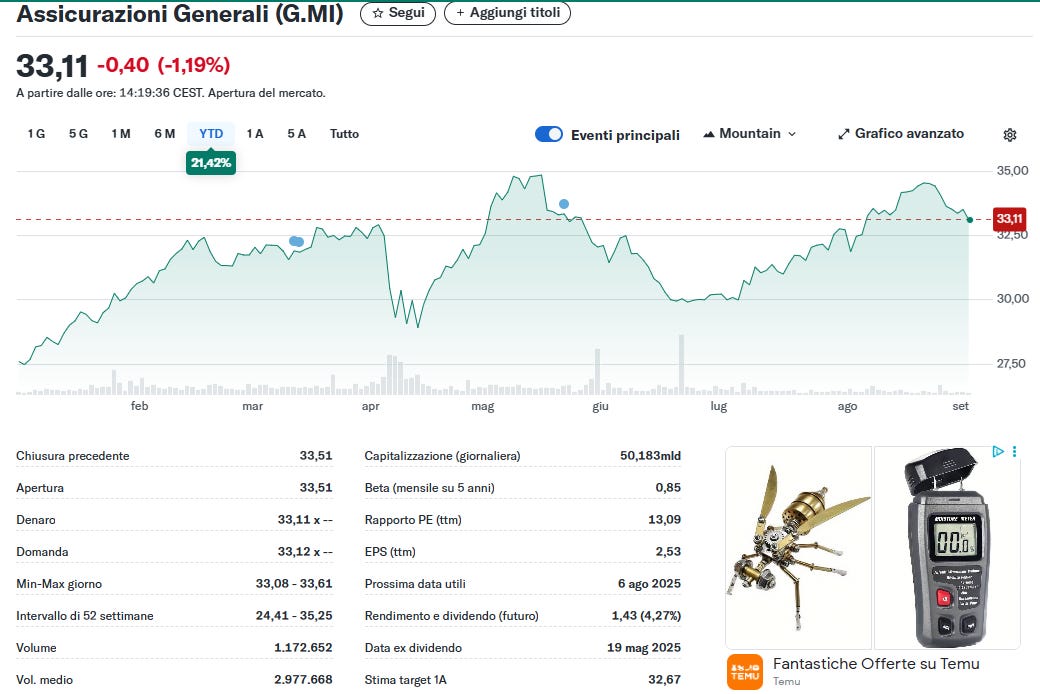Click the blue event marker pair near mar-apr
The height and width of the screenshot is (694, 1040).
tap(296, 242)
